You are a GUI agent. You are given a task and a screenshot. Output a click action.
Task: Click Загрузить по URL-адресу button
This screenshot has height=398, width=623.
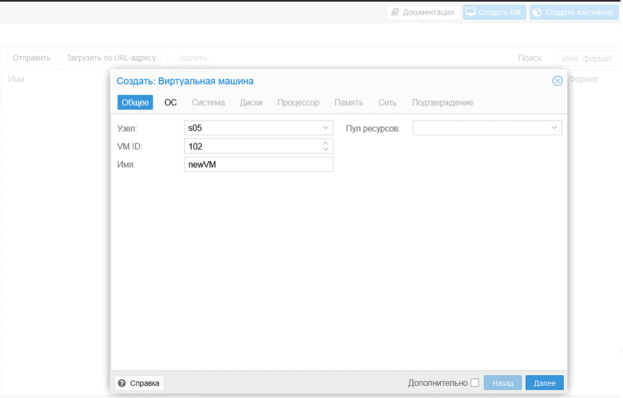[x=111, y=58]
